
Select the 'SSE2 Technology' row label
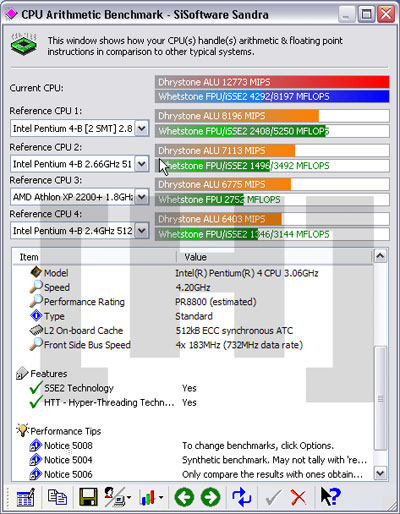[x=79, y=388]
